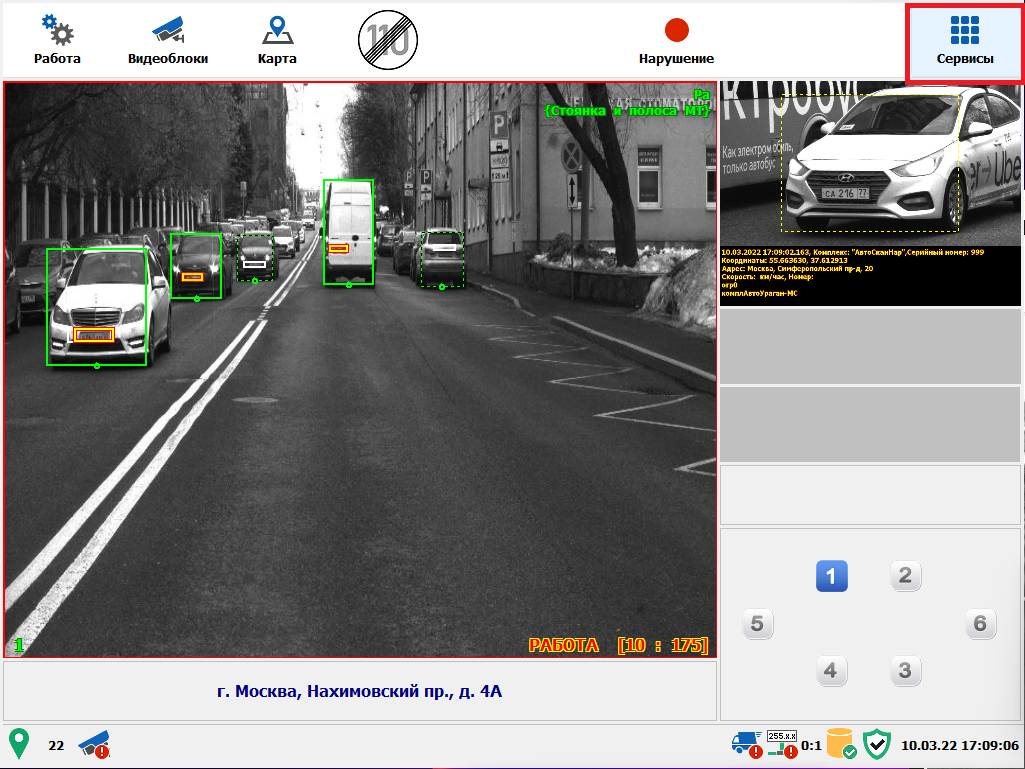Click the truck warning status icon
The height and width of the screenshot is (769, 1025).
pyautogui.click(x=747, y=744)
